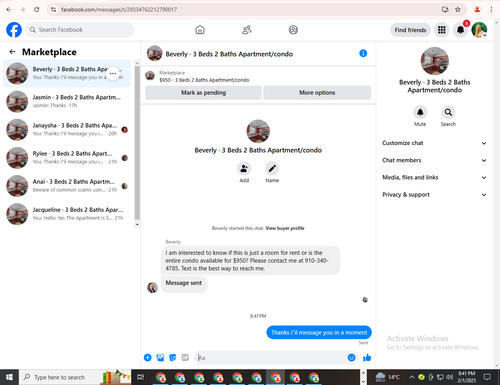Image resolution: width=500 pixels, height=385 pixels.
Task: Expand Customize chat section
Action: 434,143
